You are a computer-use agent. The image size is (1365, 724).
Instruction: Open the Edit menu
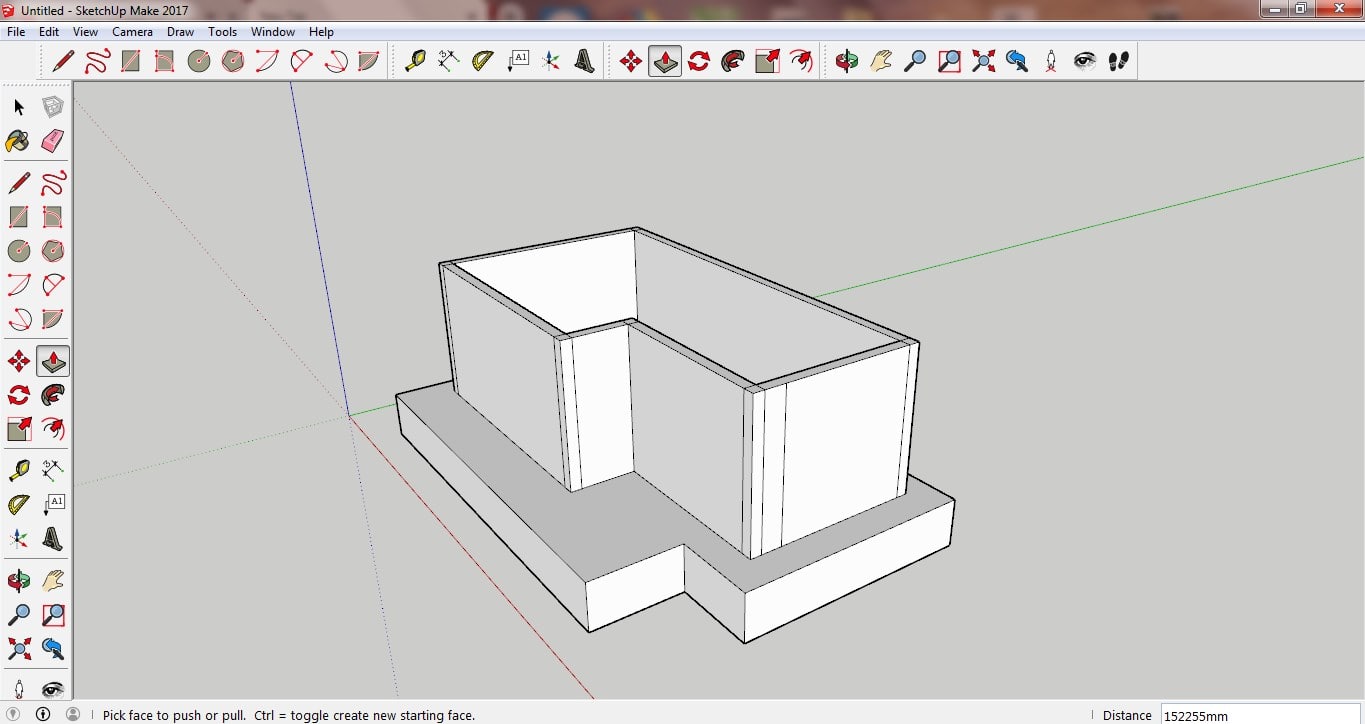tap(49, 32)
